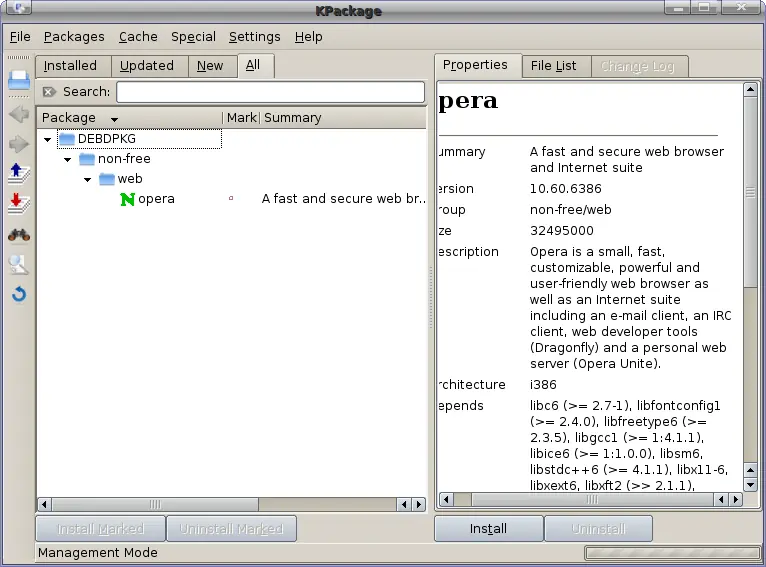Click the KPackage window menu icon

(17, 7)
